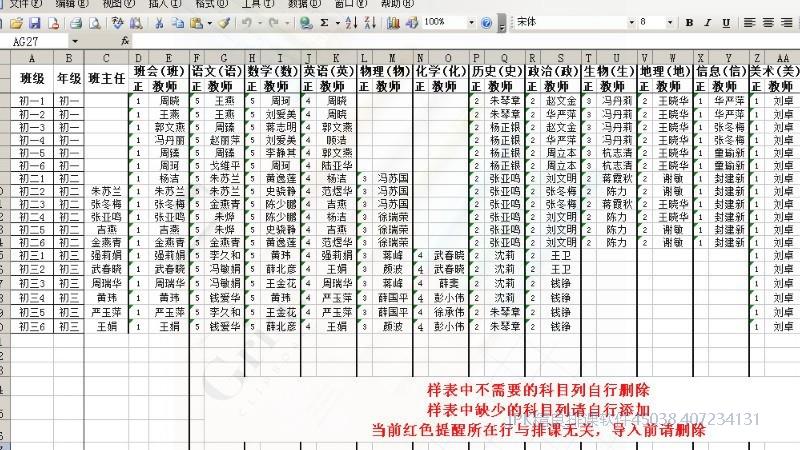The image size is (800, 450).
Task: Open the Chart Wizard icon
Action: point(393,23)
